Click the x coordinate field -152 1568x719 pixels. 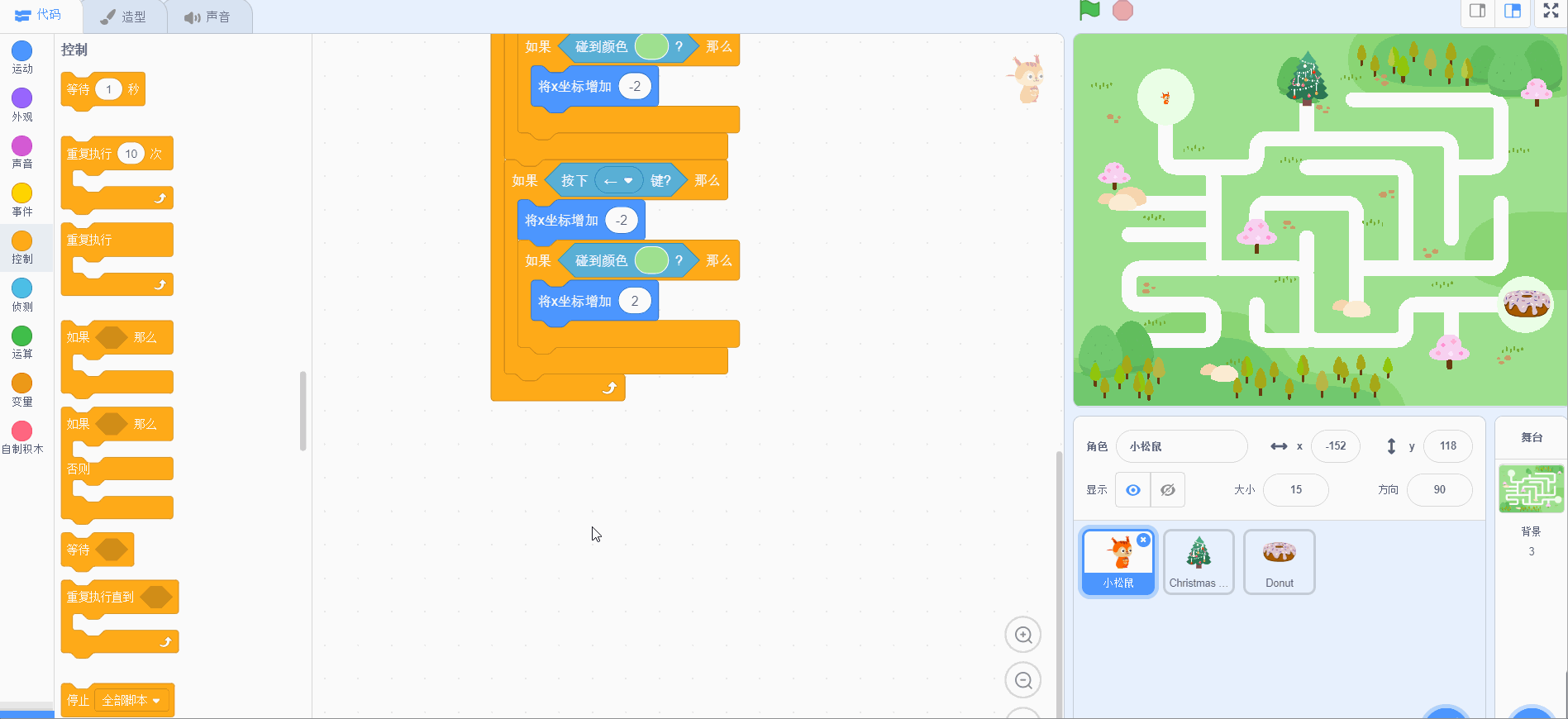[x=1336, y=446]
